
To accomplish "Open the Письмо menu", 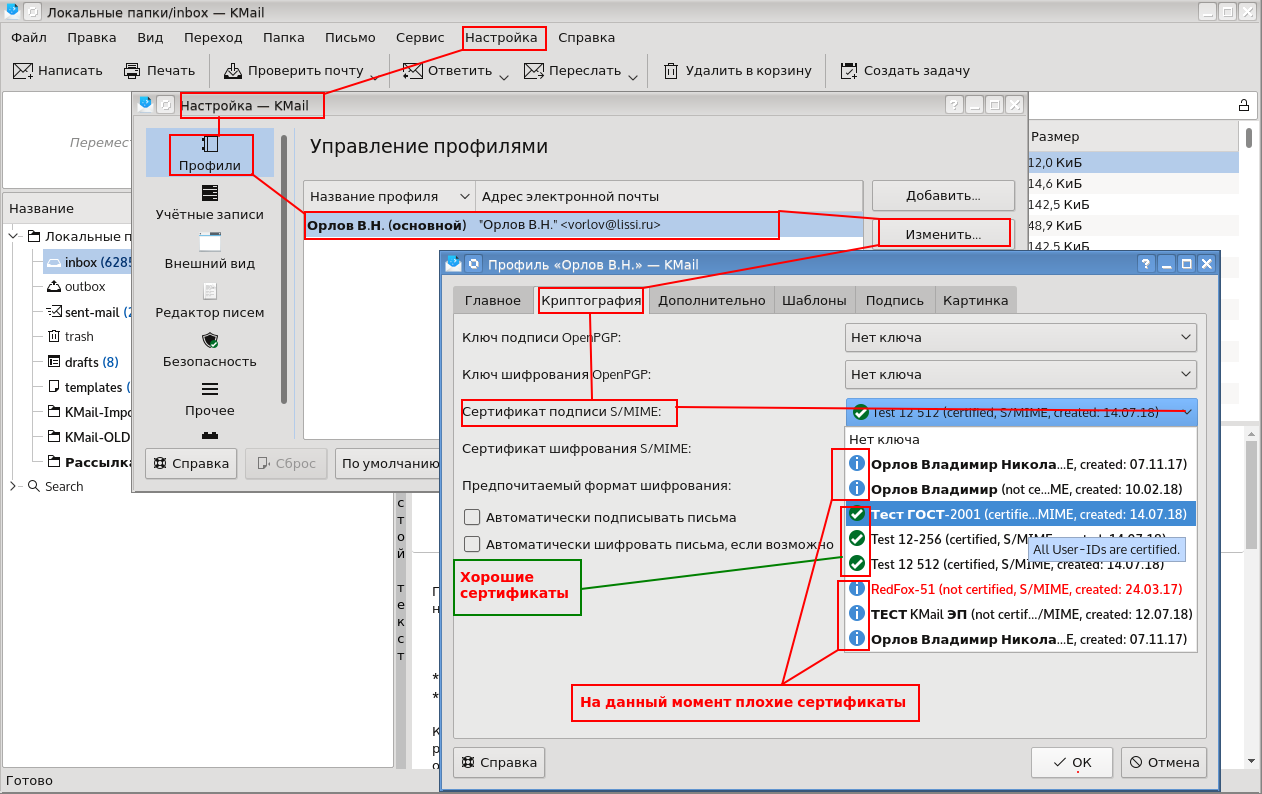I will [x=350, y=38].
